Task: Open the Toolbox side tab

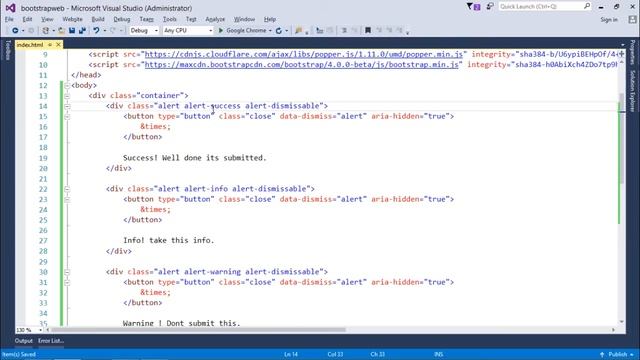Action: tap(7, 50)
